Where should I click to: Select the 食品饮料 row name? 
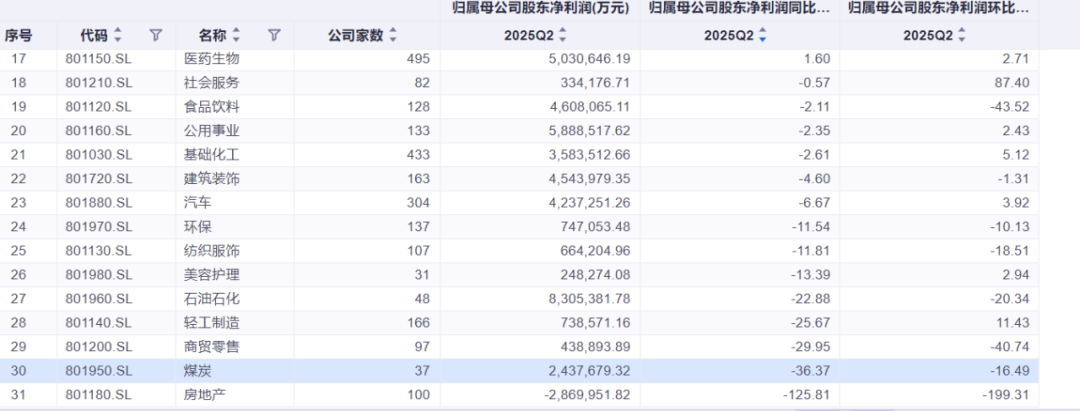click(212, 107)
